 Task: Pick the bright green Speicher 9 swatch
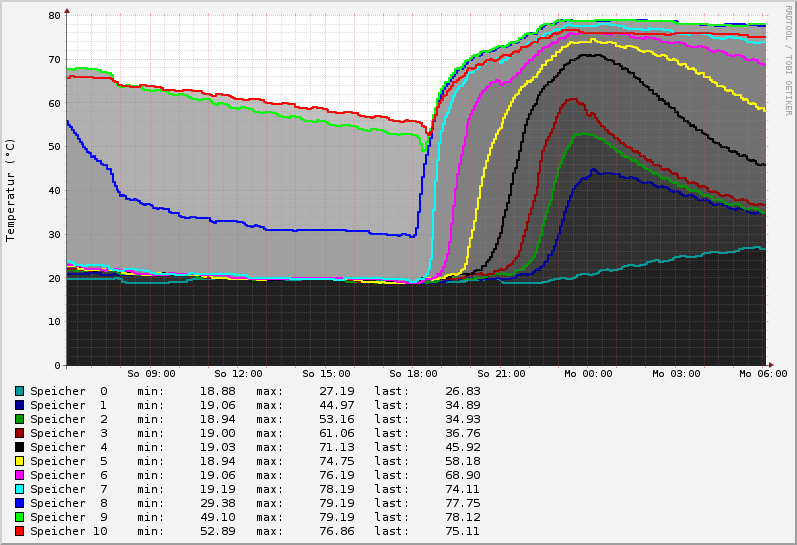(x=19, y=517)
